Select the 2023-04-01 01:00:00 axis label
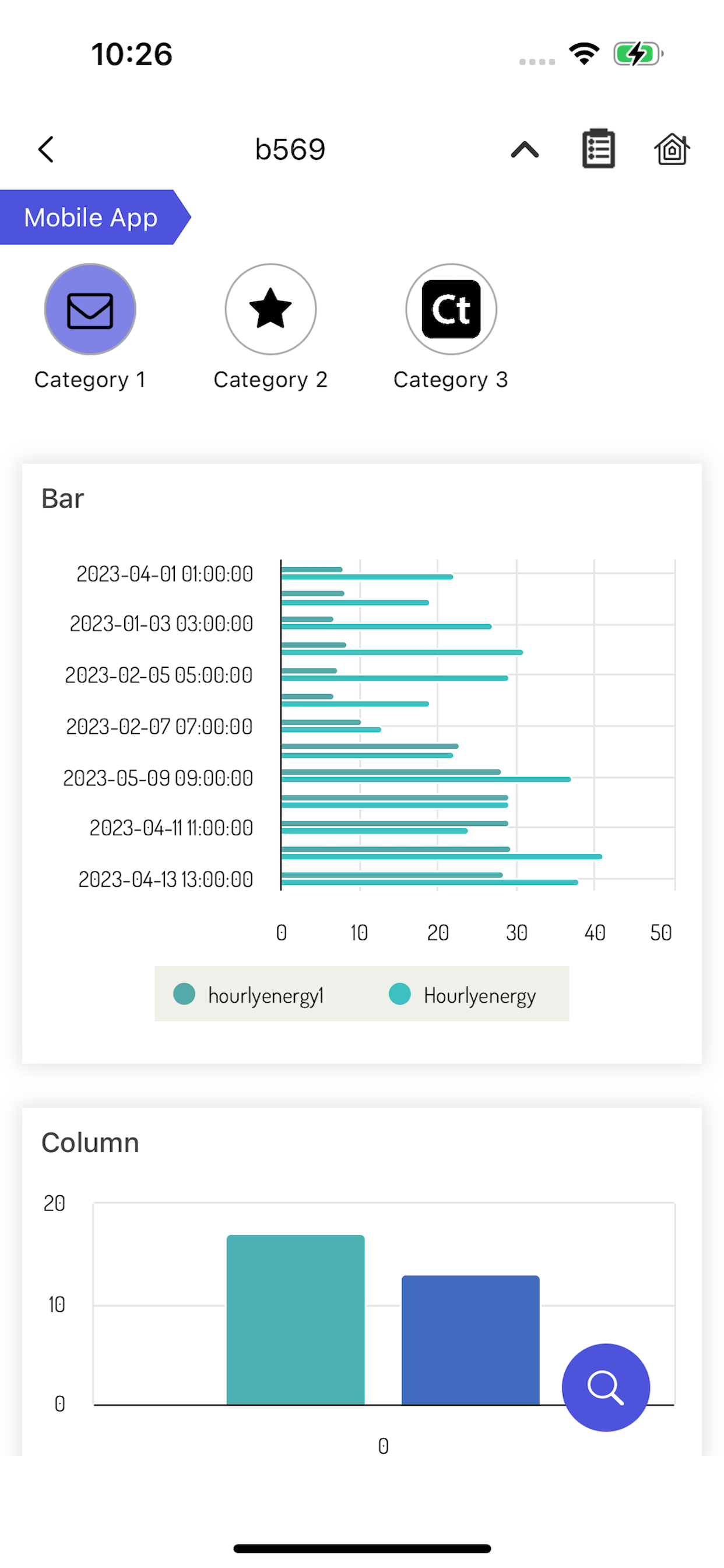Viewport: 724px width, 1568px height. tap(164, 574)
